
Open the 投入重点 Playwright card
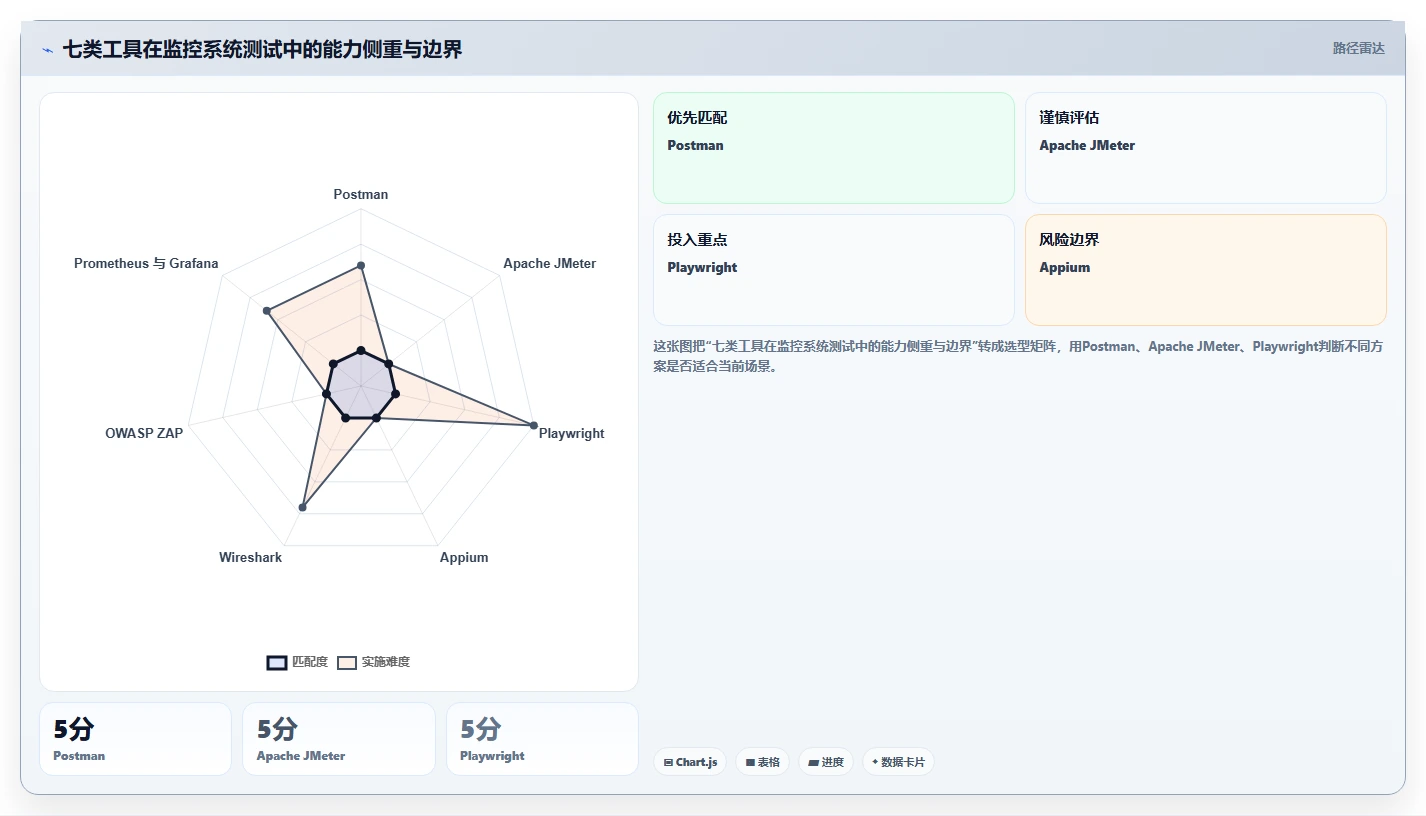(x=834, y=270)
